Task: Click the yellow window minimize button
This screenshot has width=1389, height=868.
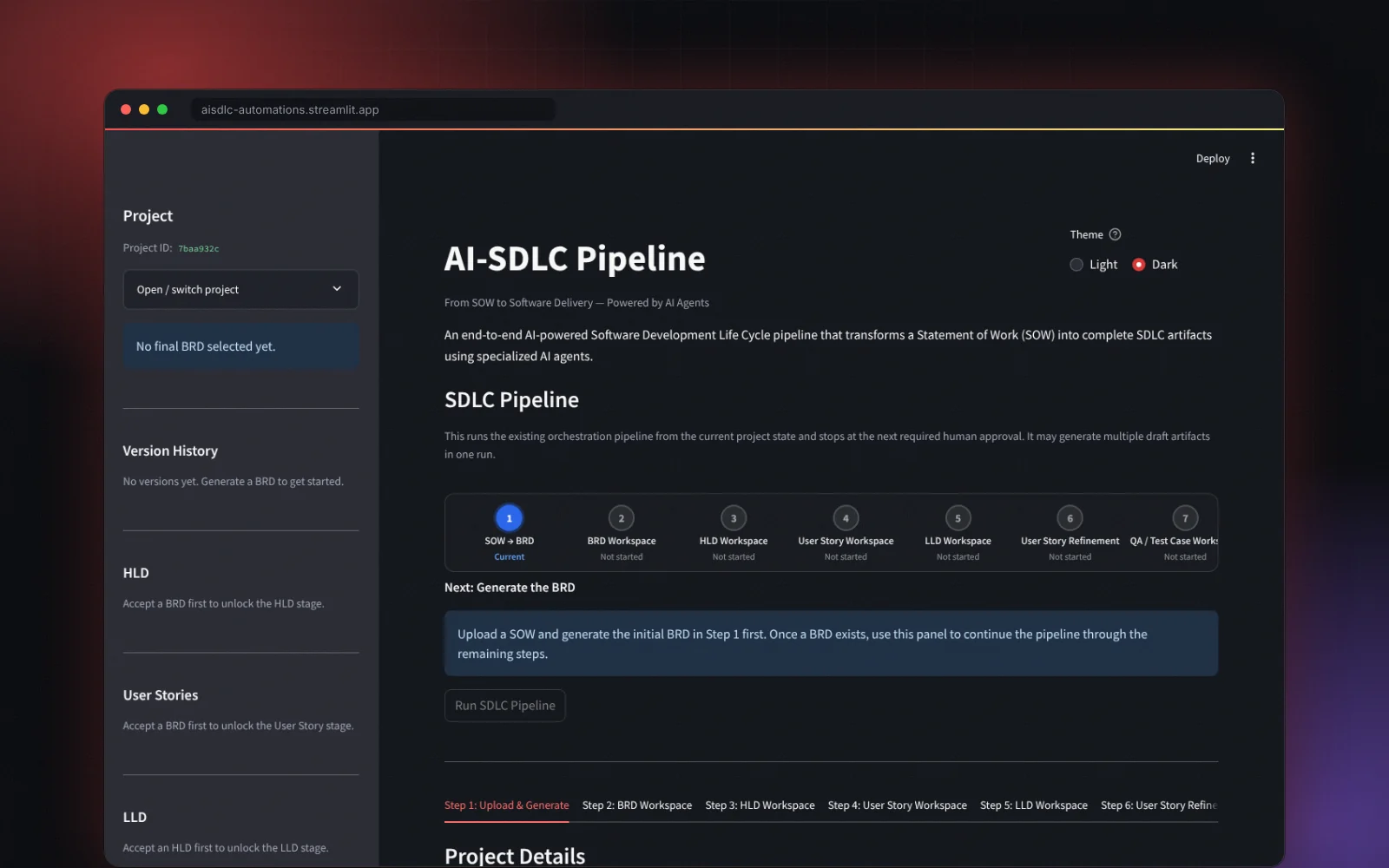Action: (x=144, y=109)
